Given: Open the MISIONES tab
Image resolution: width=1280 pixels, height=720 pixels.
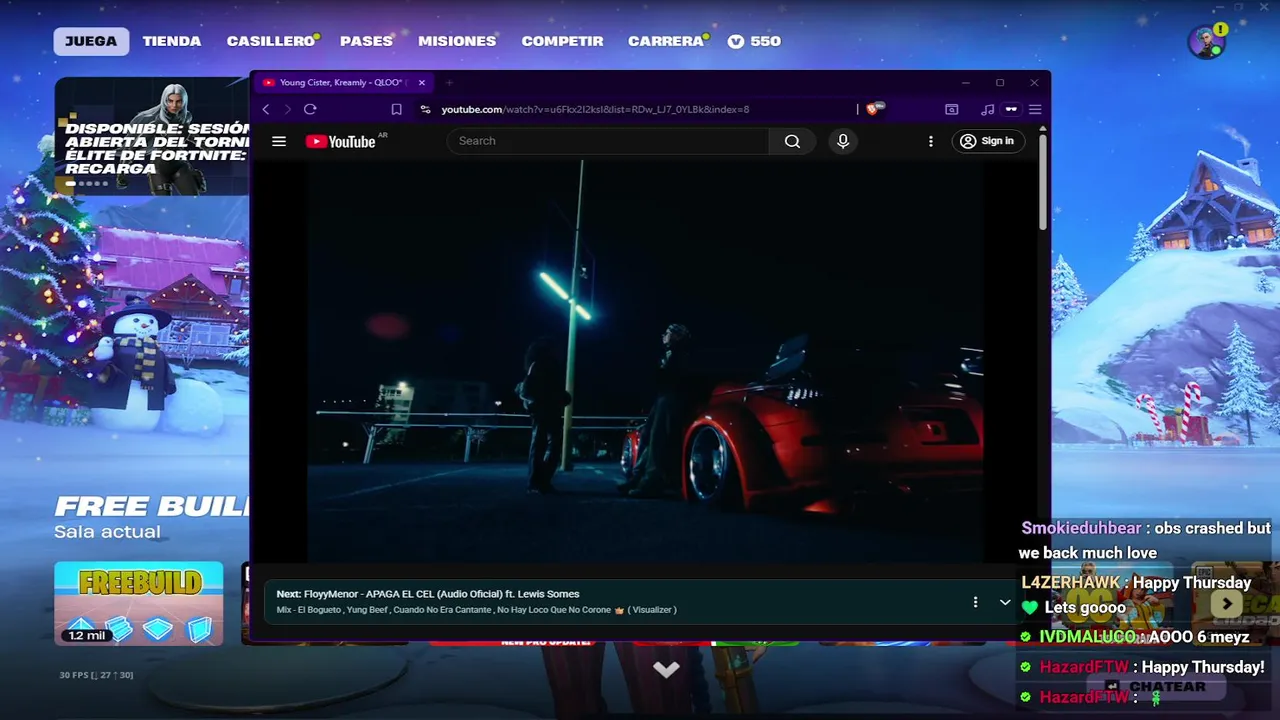Looking at the screenshot, I should click(457, 41).
